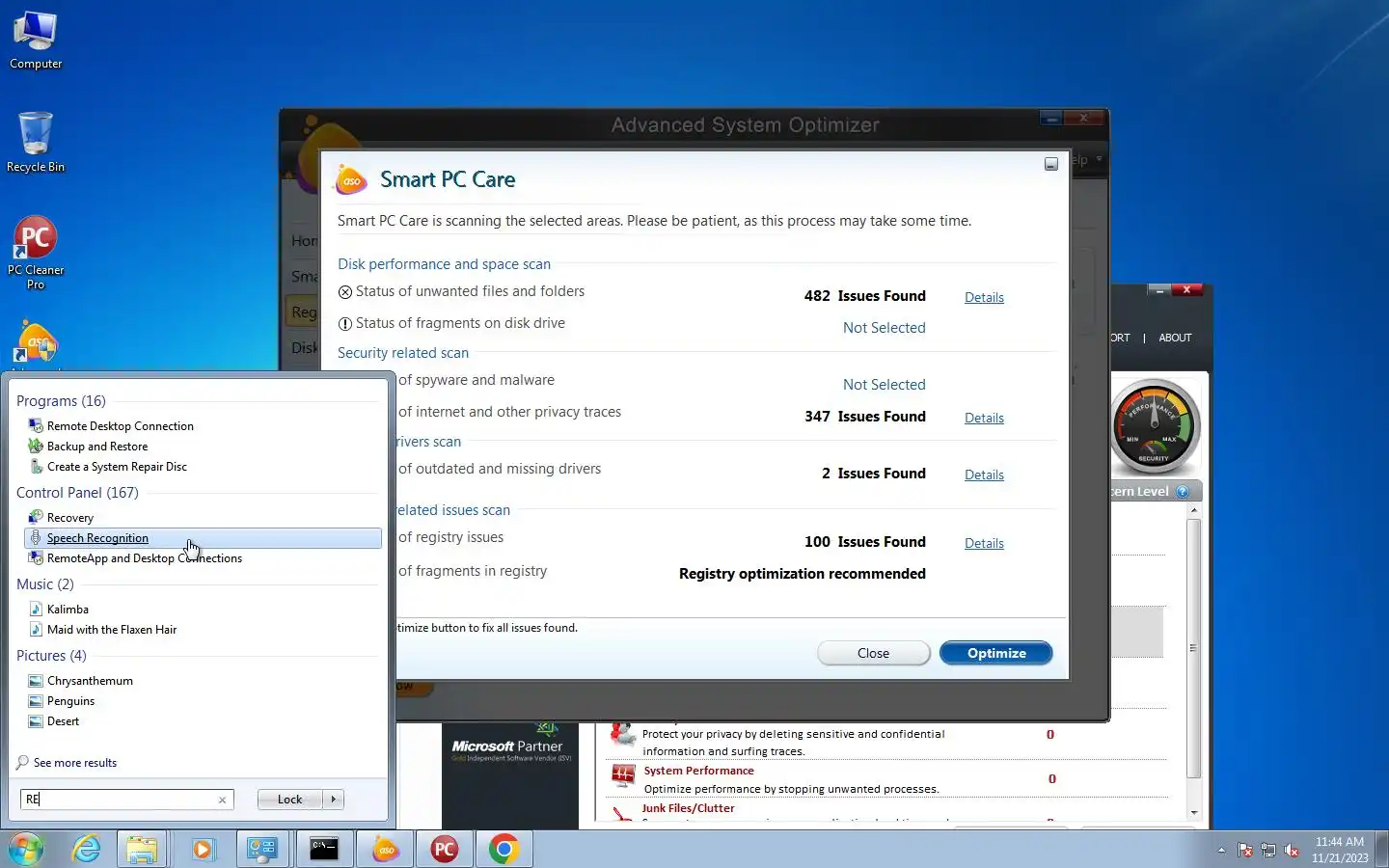
Task: Click Registry optimization recommended text
Action: click(802, 574)
